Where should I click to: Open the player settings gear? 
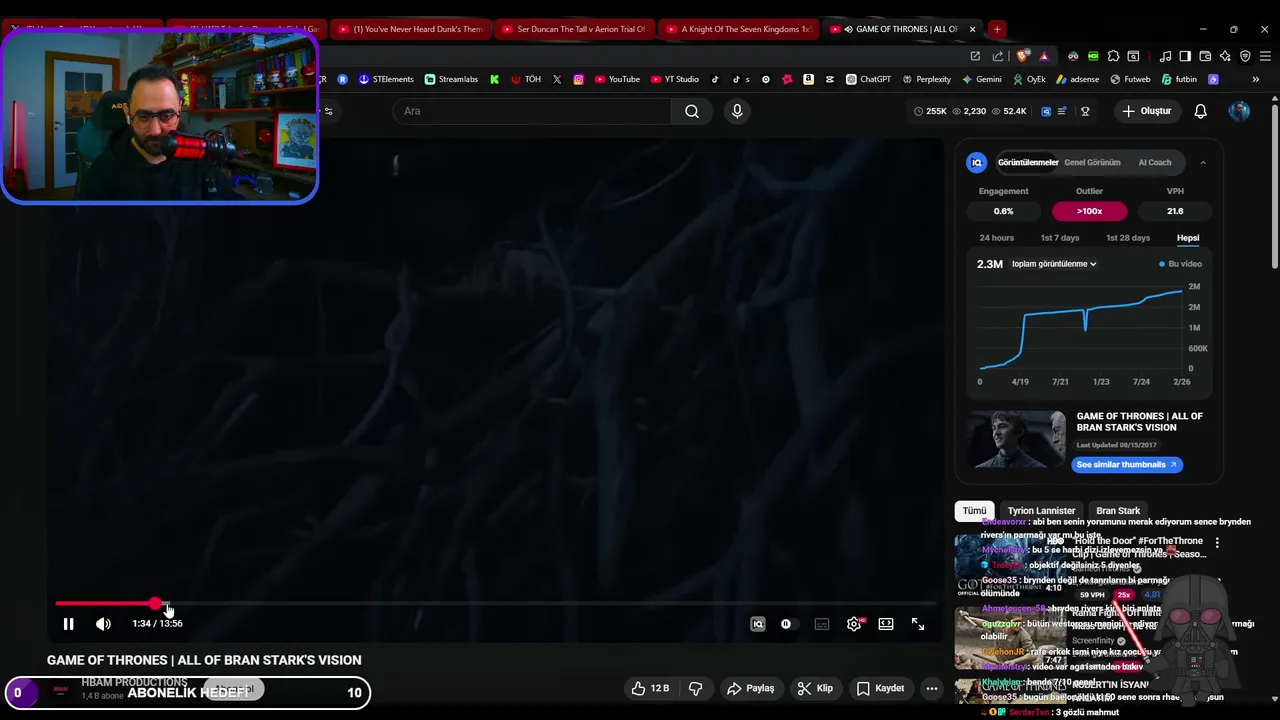coord(854,624)
